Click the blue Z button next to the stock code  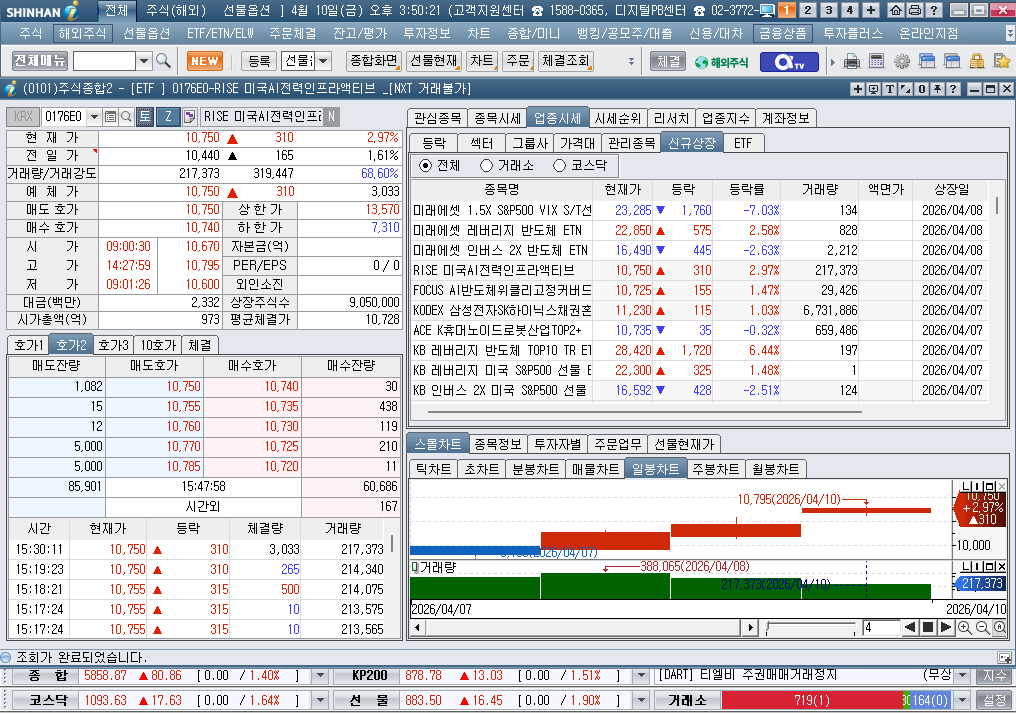[x=168, y=117]
